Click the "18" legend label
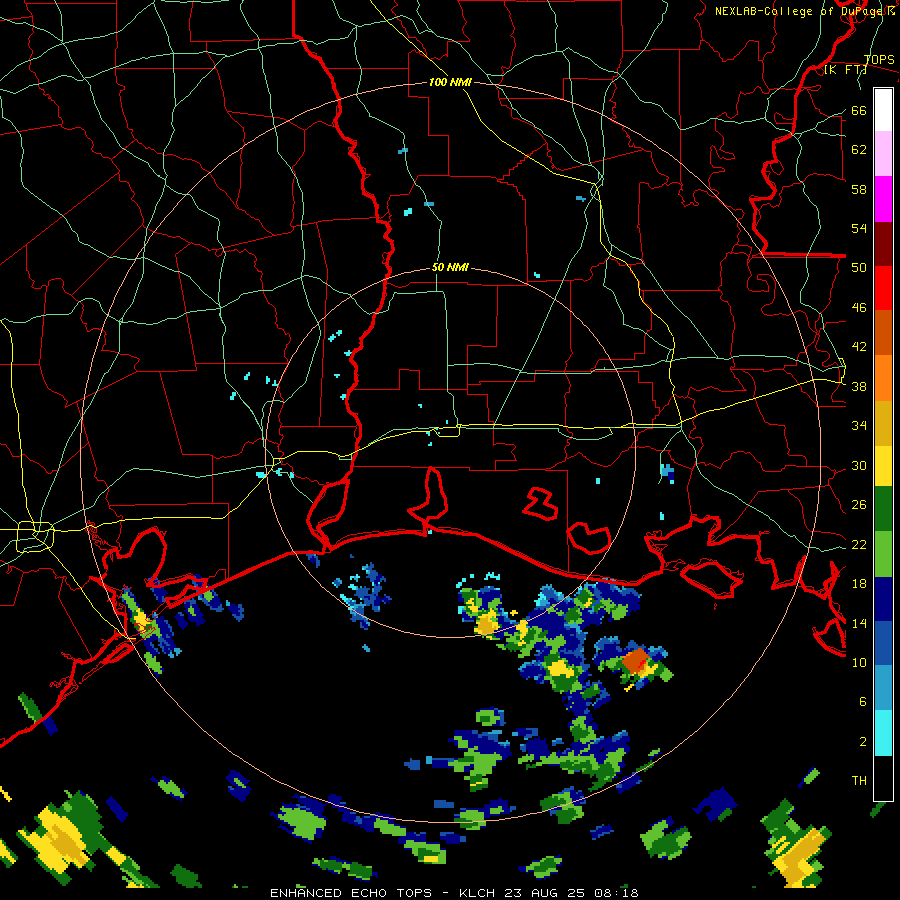900x900 pixels. [859, 584]
